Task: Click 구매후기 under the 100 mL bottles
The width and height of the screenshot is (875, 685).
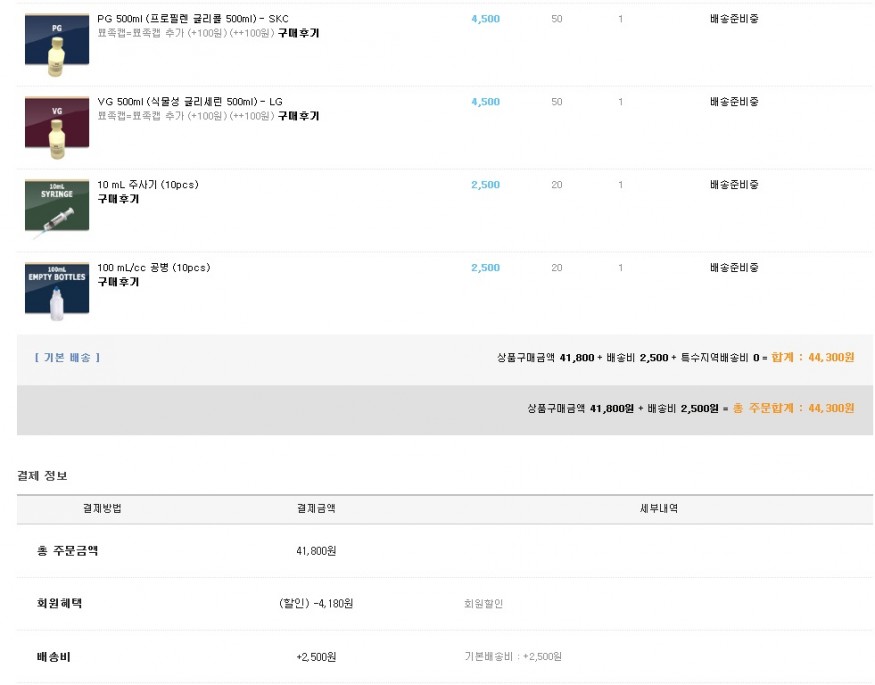Action: pyautogui.click(x=118, y=282)
